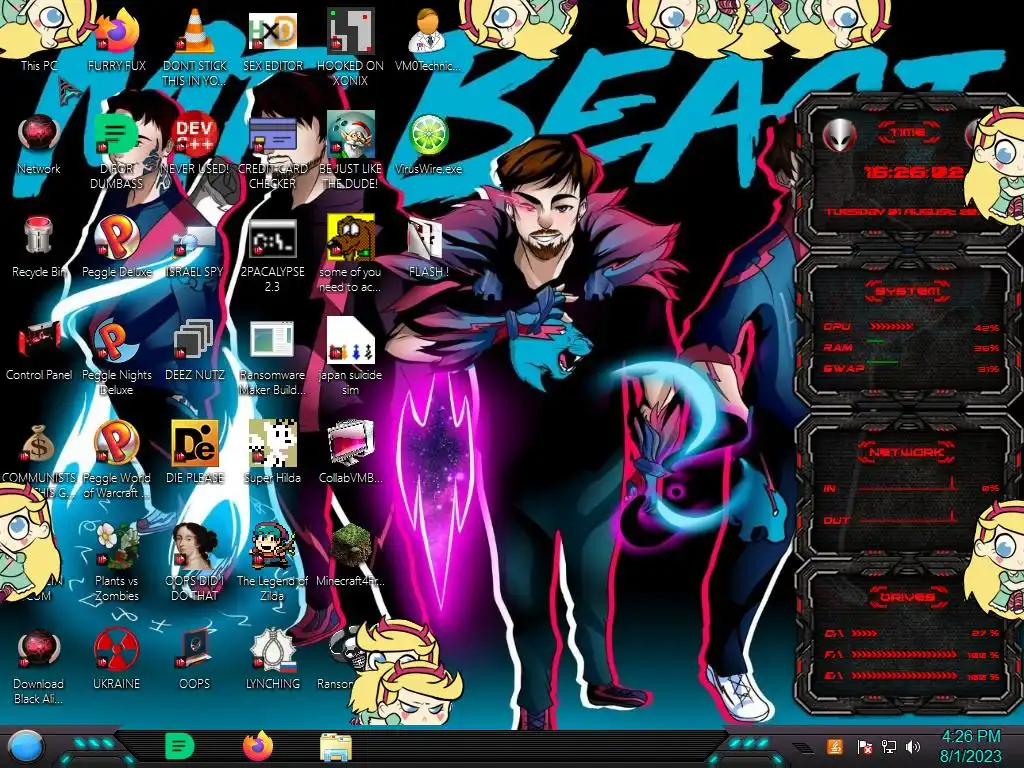Select the dog icon labeled 'some of you need to ac...'
This screenshot has width=1024, height=768.
click(351, 255)
